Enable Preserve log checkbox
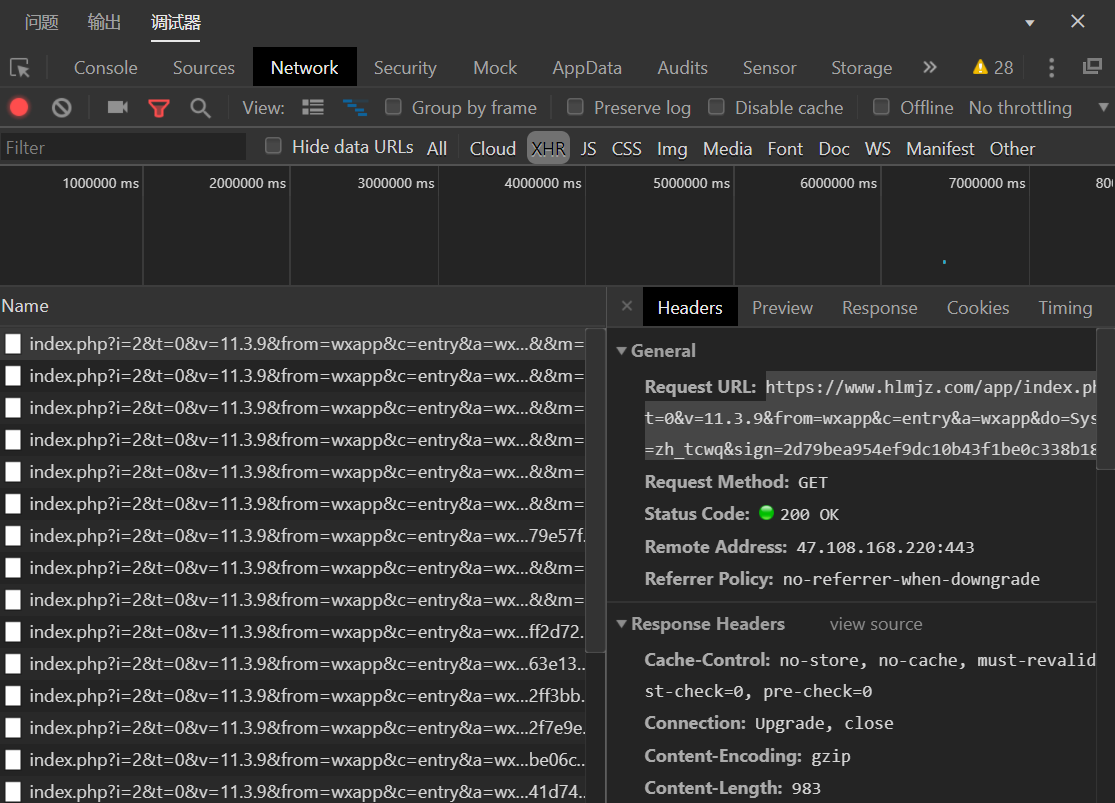Screen dimensions: 1115x803 point(575,107)
